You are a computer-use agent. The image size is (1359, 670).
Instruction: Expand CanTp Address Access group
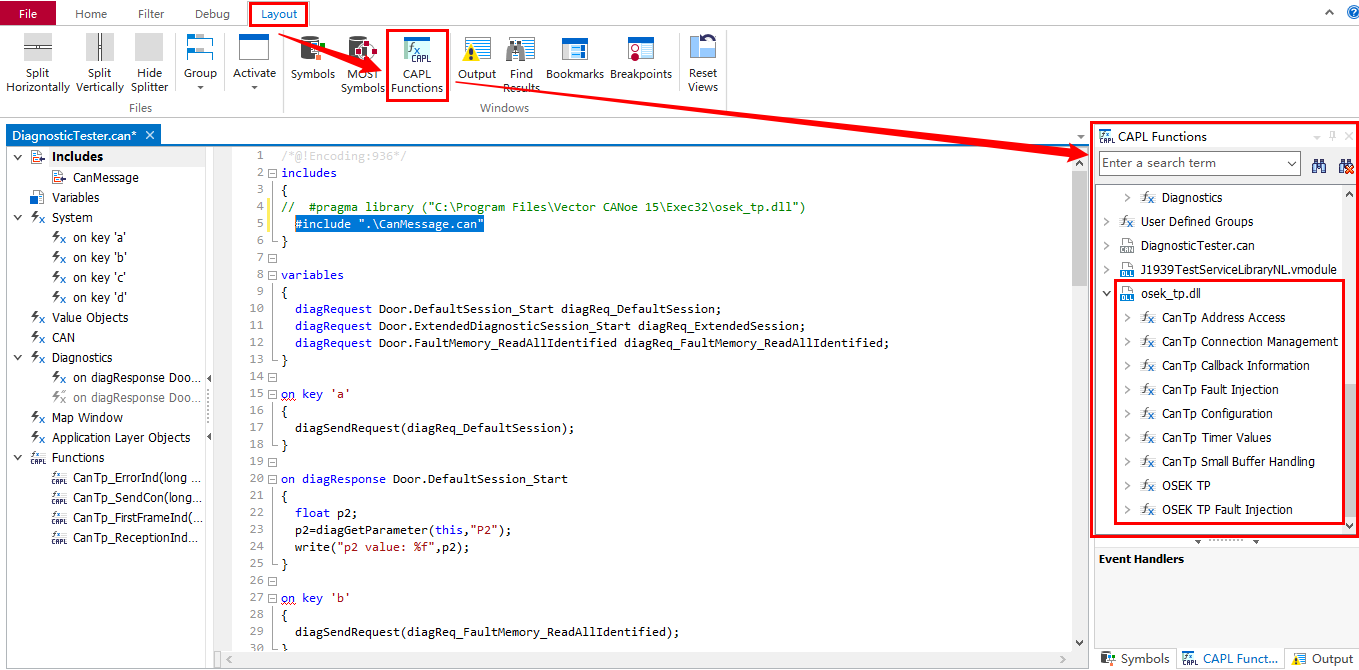click(1127, 318)
